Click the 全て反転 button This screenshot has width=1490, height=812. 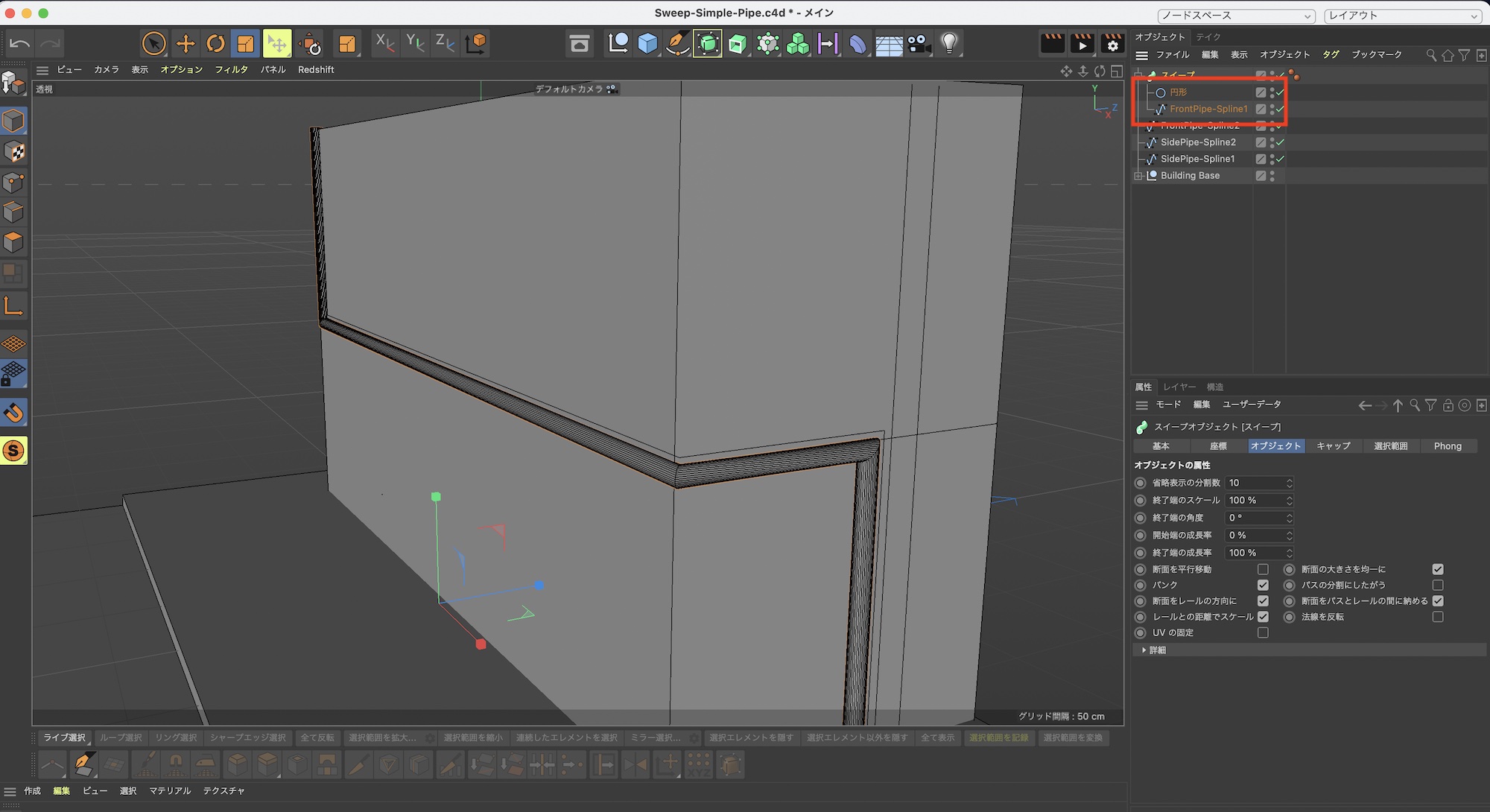coord(317,738)
